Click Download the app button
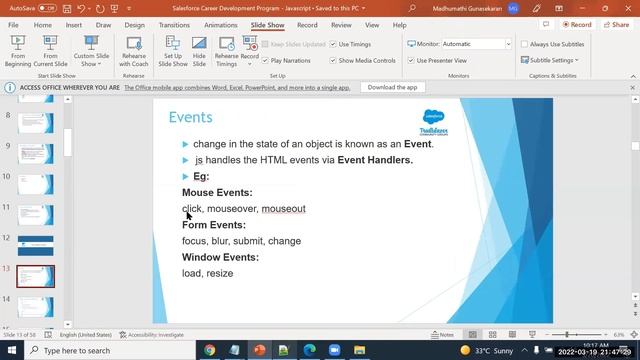Viewport: 640px width, 360px height. (392, 87)
